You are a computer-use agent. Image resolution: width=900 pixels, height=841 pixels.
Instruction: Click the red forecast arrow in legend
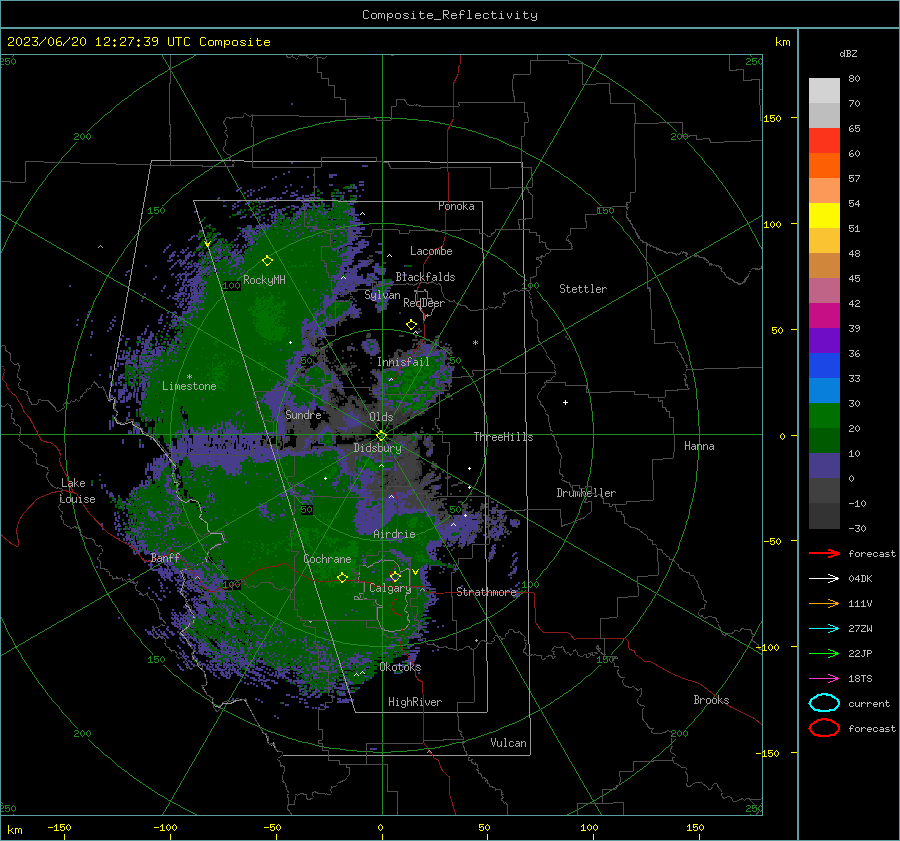(x=824, y=553)
